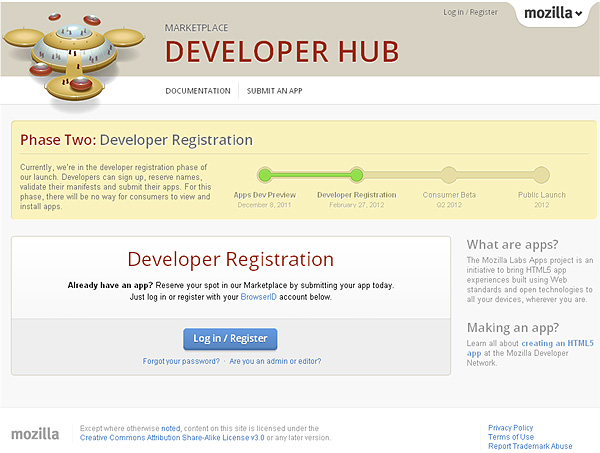The image size is (600, 453).
Task: Click the red 'Developer Registration' panel heading
Action: 230,259
